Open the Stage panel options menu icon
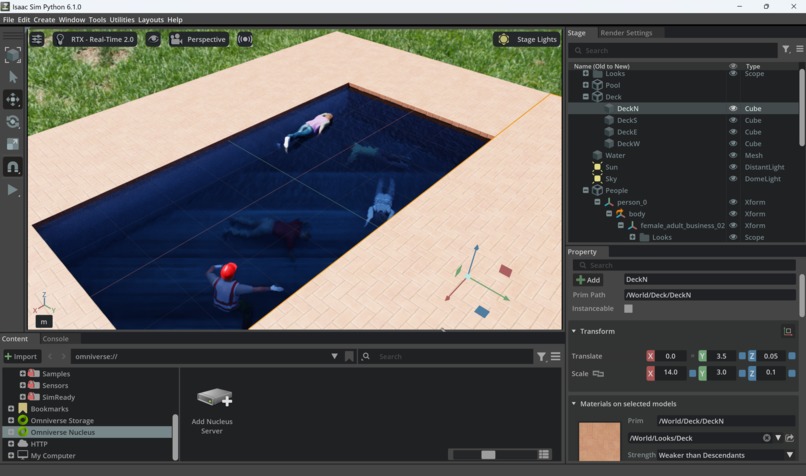The image size is (806, 476). coord(800,49)
